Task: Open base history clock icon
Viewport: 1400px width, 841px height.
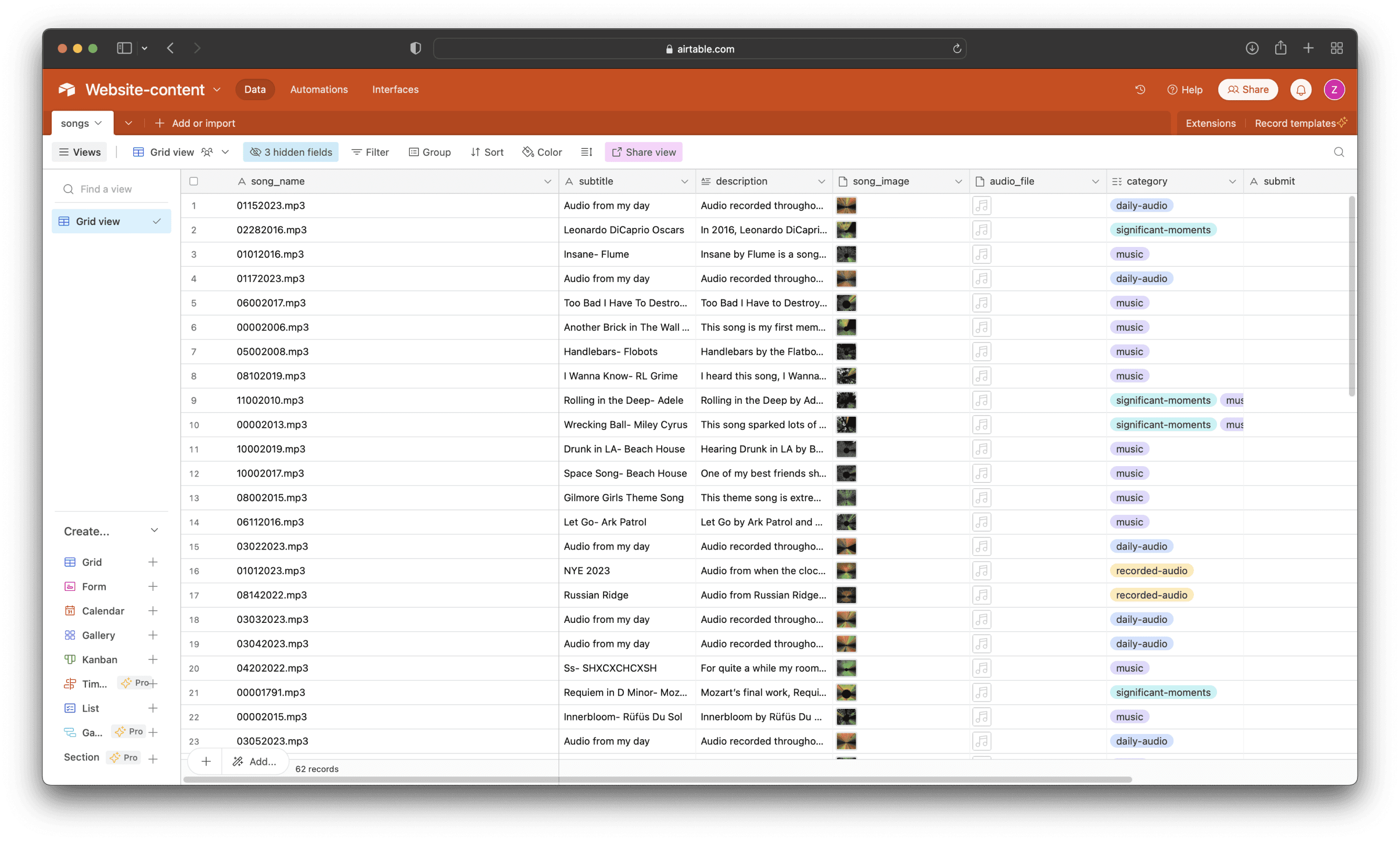Action: (x=1140, y=90)
